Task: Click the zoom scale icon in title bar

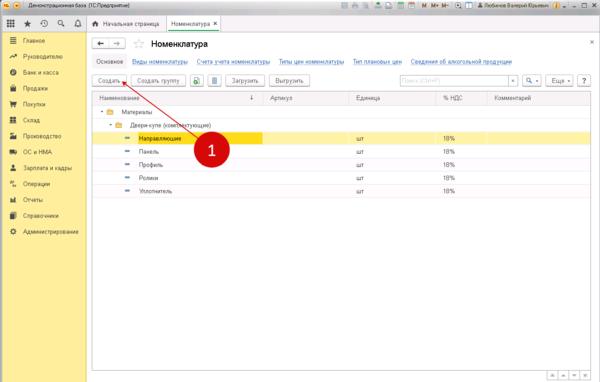Action: tap(458, 5)
